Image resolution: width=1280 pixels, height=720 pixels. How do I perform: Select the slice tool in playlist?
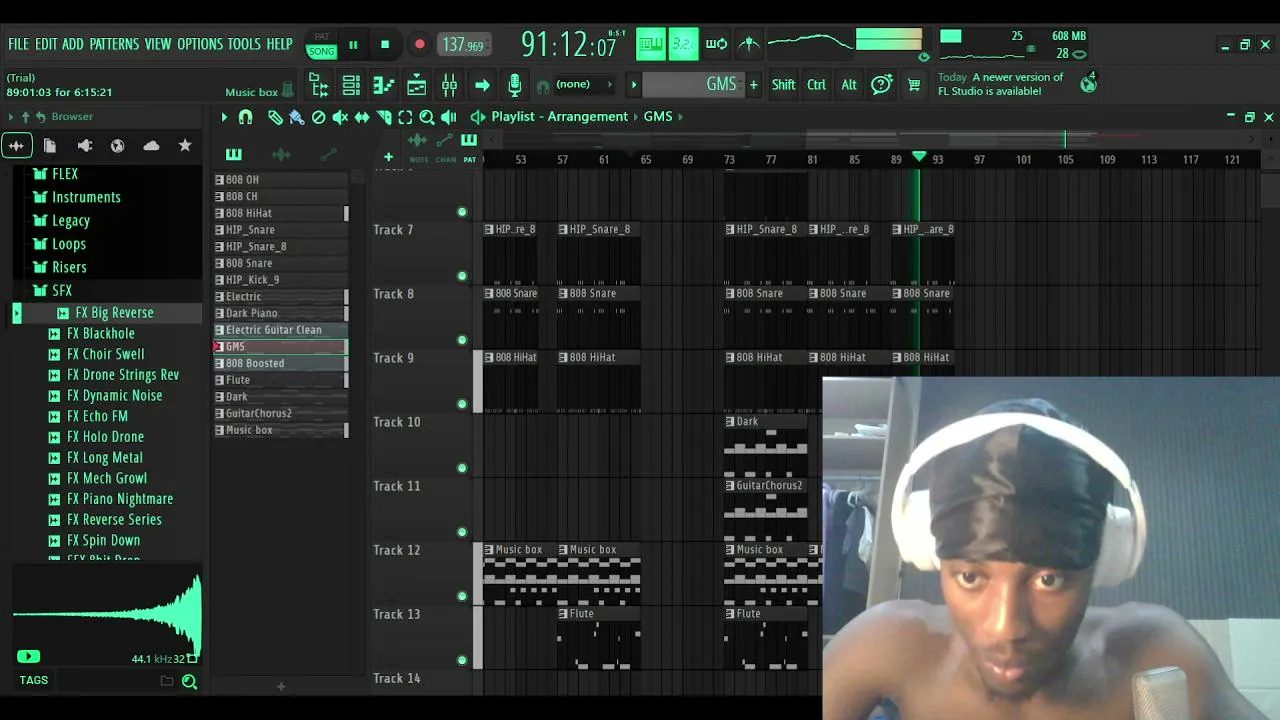[384, 117]
